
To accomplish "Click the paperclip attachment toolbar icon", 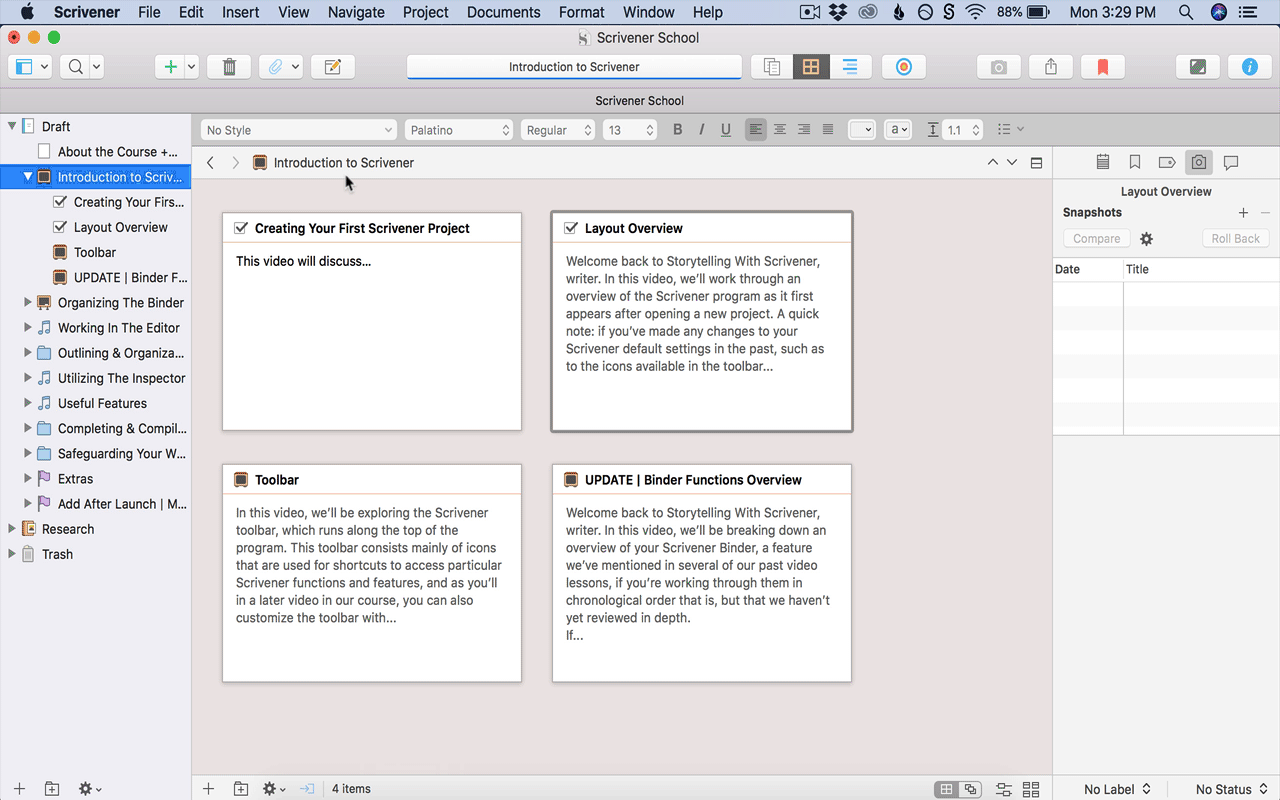I will [x=275, y=67].
